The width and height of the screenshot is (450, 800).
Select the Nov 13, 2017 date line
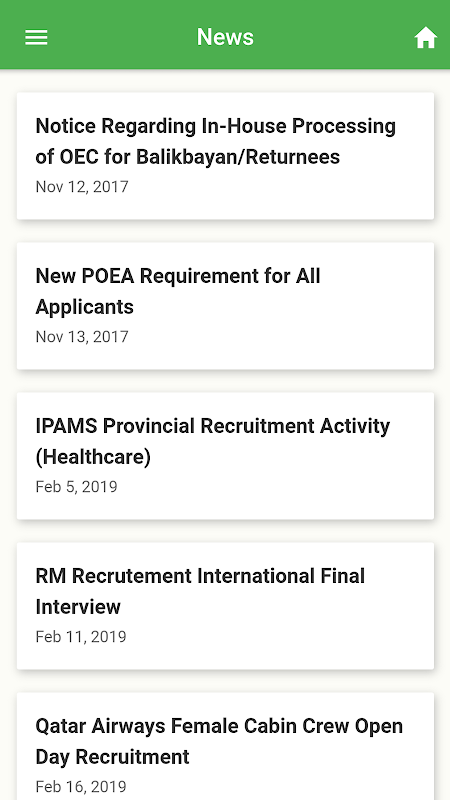coord(82,337)
